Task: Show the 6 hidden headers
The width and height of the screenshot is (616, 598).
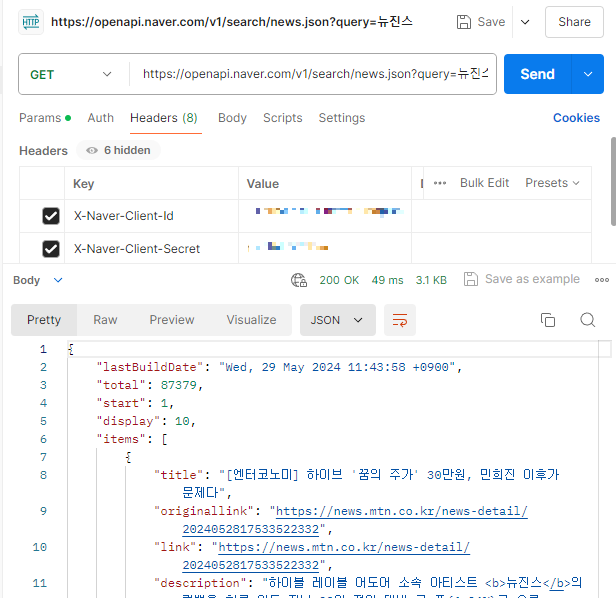Action: pos(118,150)
